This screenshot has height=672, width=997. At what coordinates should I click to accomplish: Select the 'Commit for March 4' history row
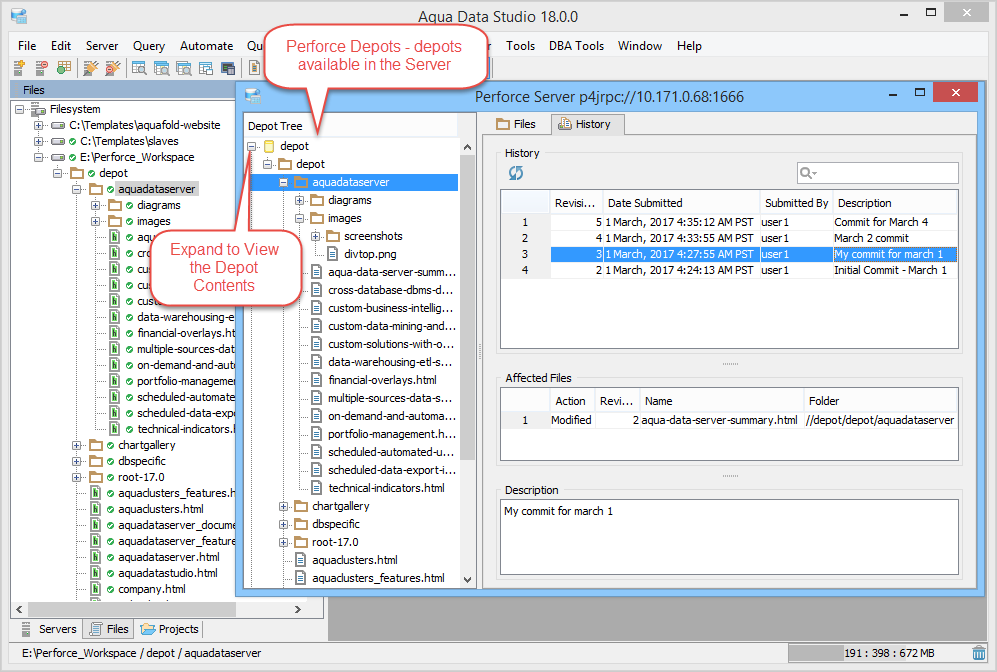pos(729,222)
